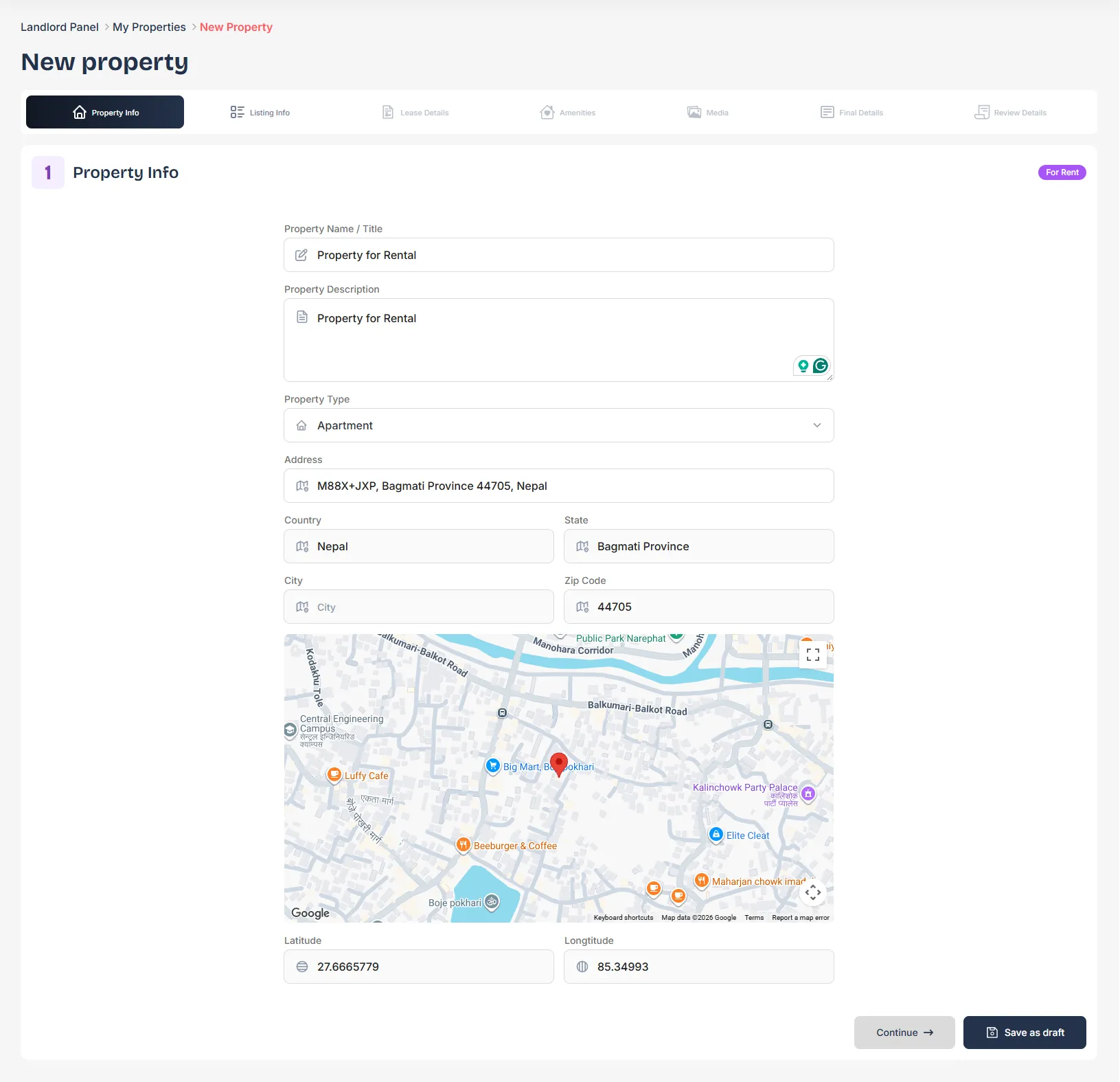
Task: Click Report a map error link
Action: coord(801,918)
